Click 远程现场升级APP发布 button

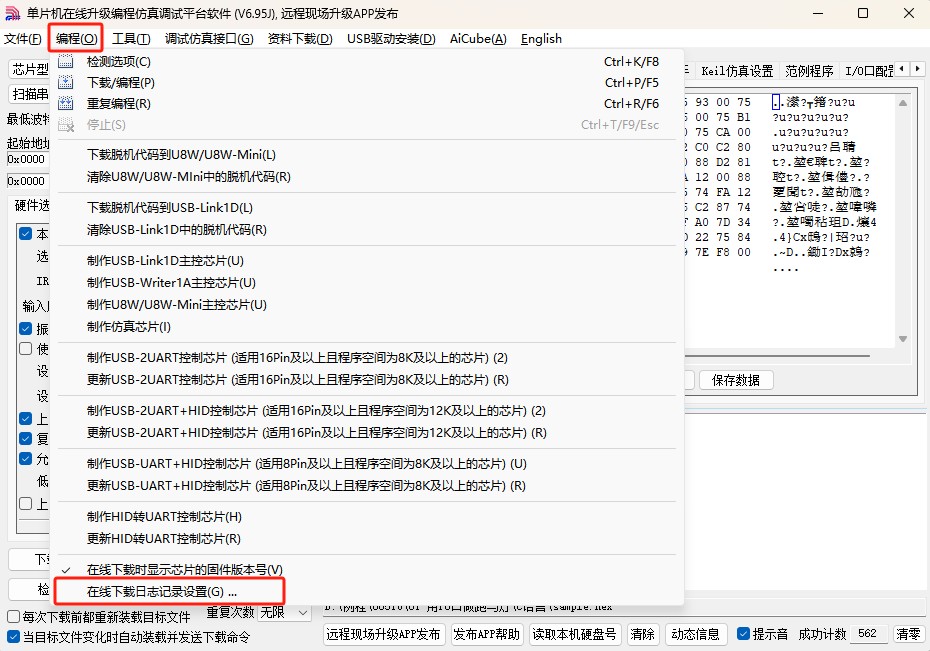tap(383, 634)
